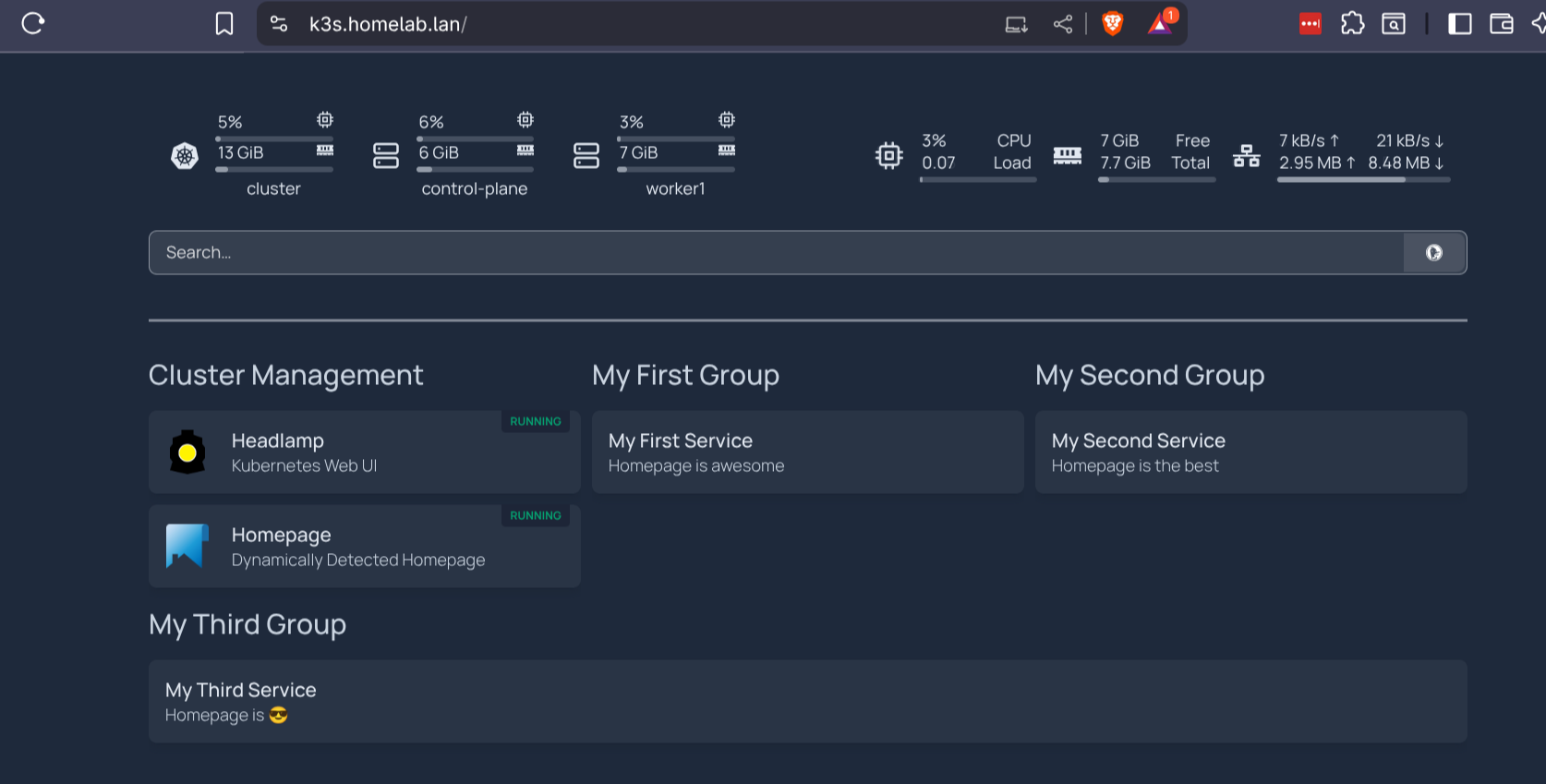
Task: Click the search provider button in search bar
Action: 1433,253
